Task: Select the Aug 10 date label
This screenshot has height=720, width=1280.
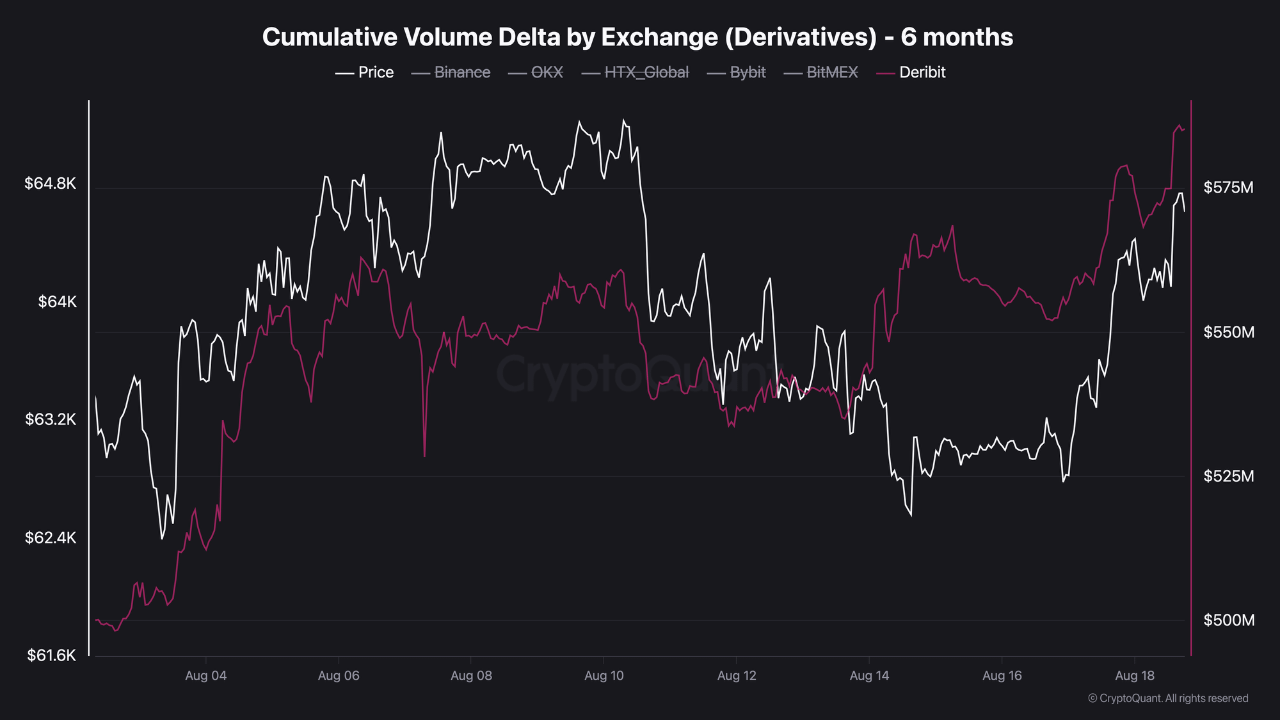Action: pos(604,676)
